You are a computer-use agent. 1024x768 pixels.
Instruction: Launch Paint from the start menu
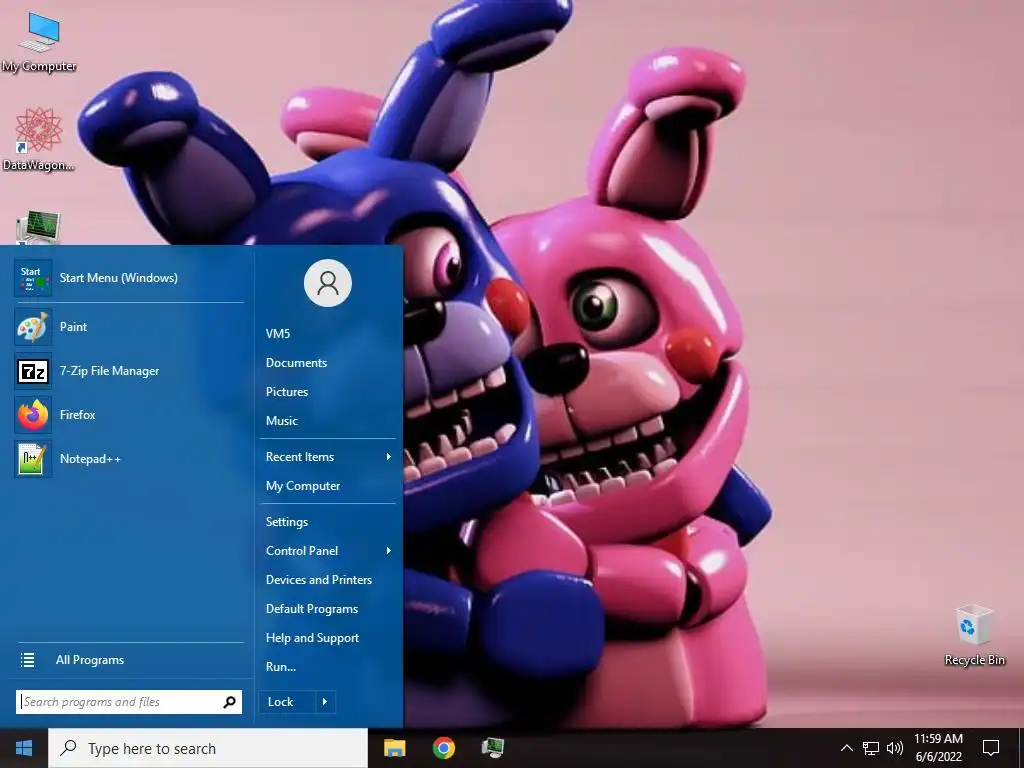129,327
